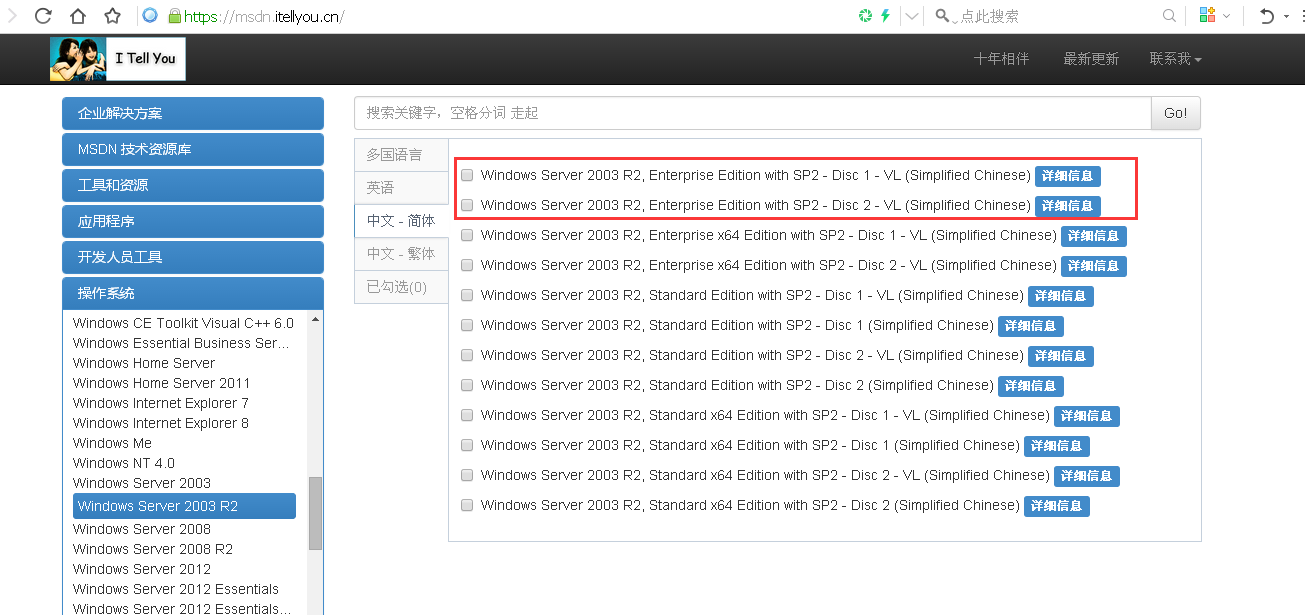Check Standard Edition (non-x64) Disc 1 - VL

(x=467, y=296)
